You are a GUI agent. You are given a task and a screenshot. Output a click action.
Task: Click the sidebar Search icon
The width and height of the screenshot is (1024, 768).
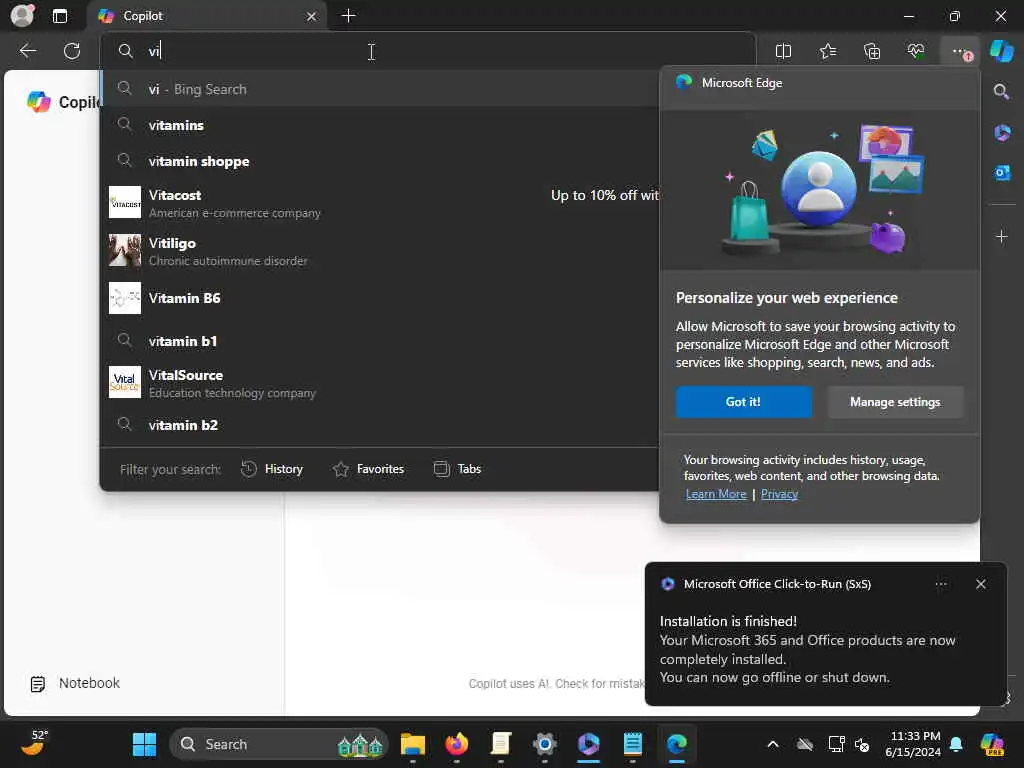[x=1001, y=91]
